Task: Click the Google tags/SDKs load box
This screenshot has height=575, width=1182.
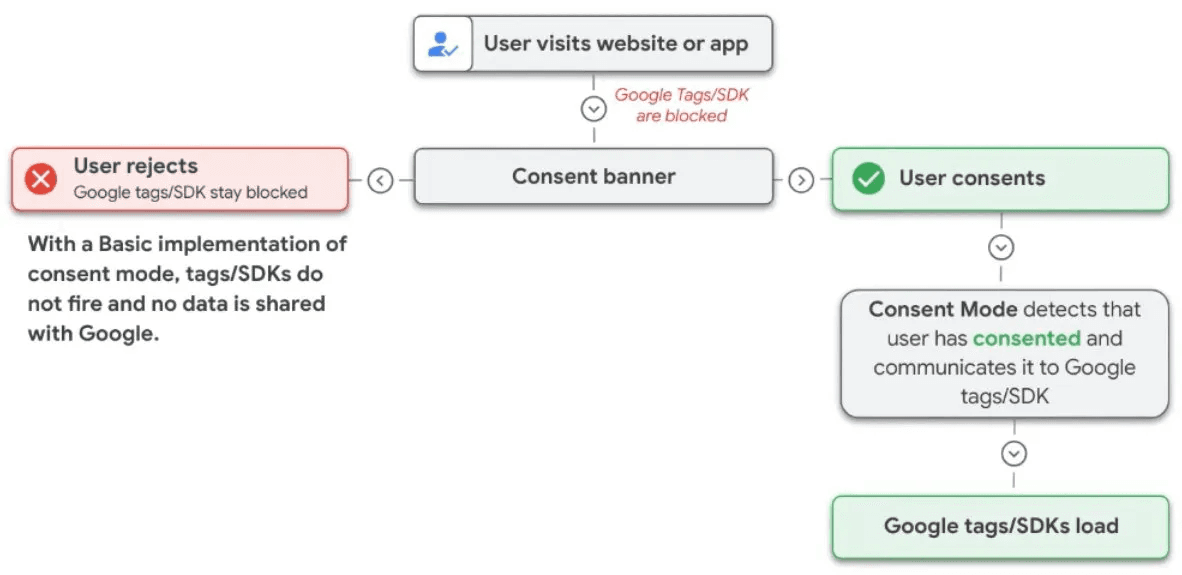Action: (x=1000, y=526)
